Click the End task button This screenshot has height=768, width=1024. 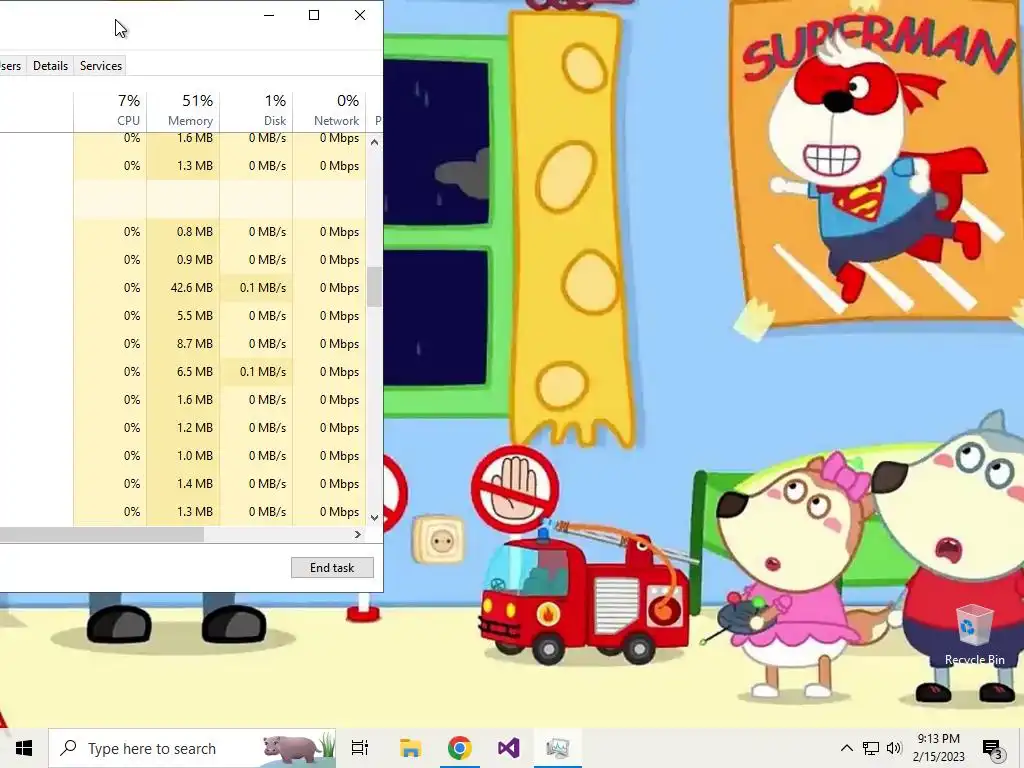(x=332, y=568)
